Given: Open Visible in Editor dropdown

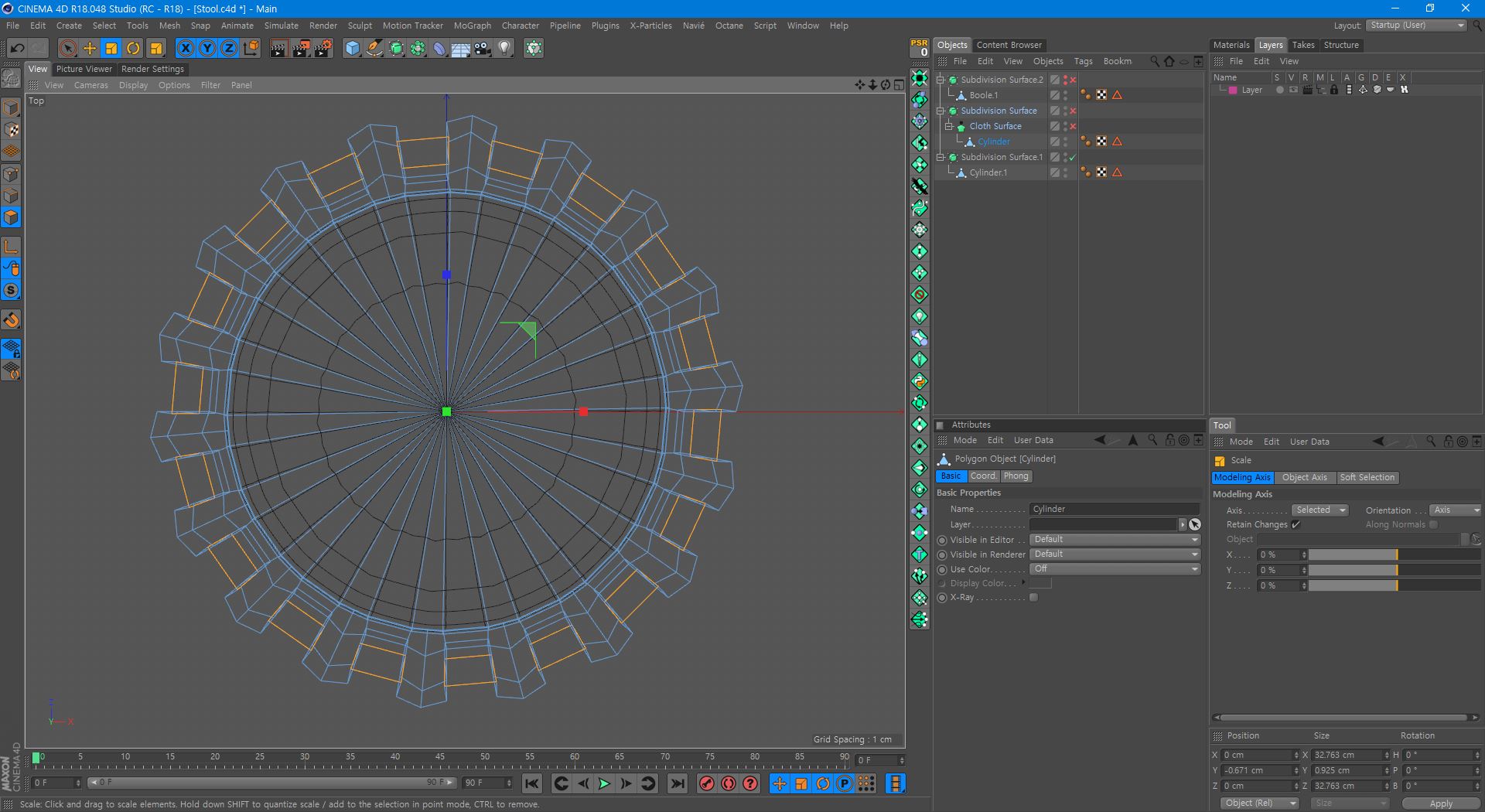Looking at the screenshot, I should [1115, 540].
